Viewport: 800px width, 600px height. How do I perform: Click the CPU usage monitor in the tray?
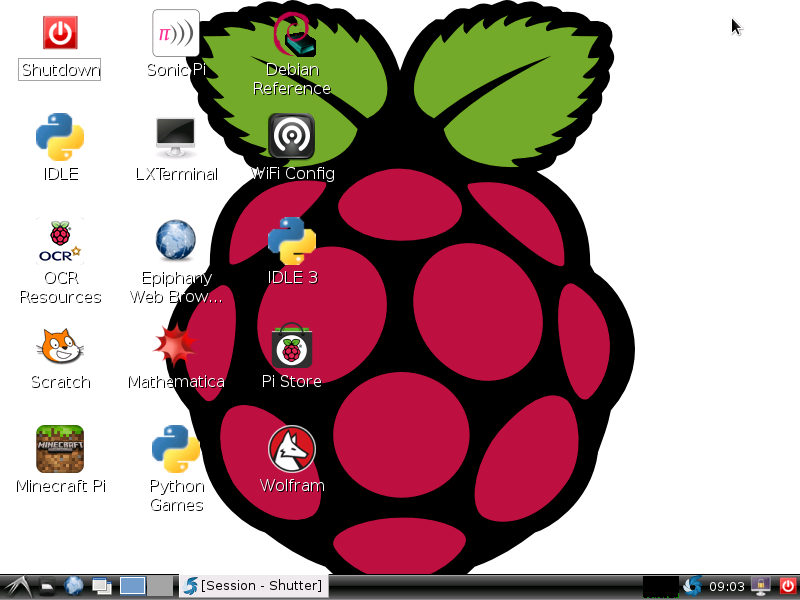pos(661,586)
